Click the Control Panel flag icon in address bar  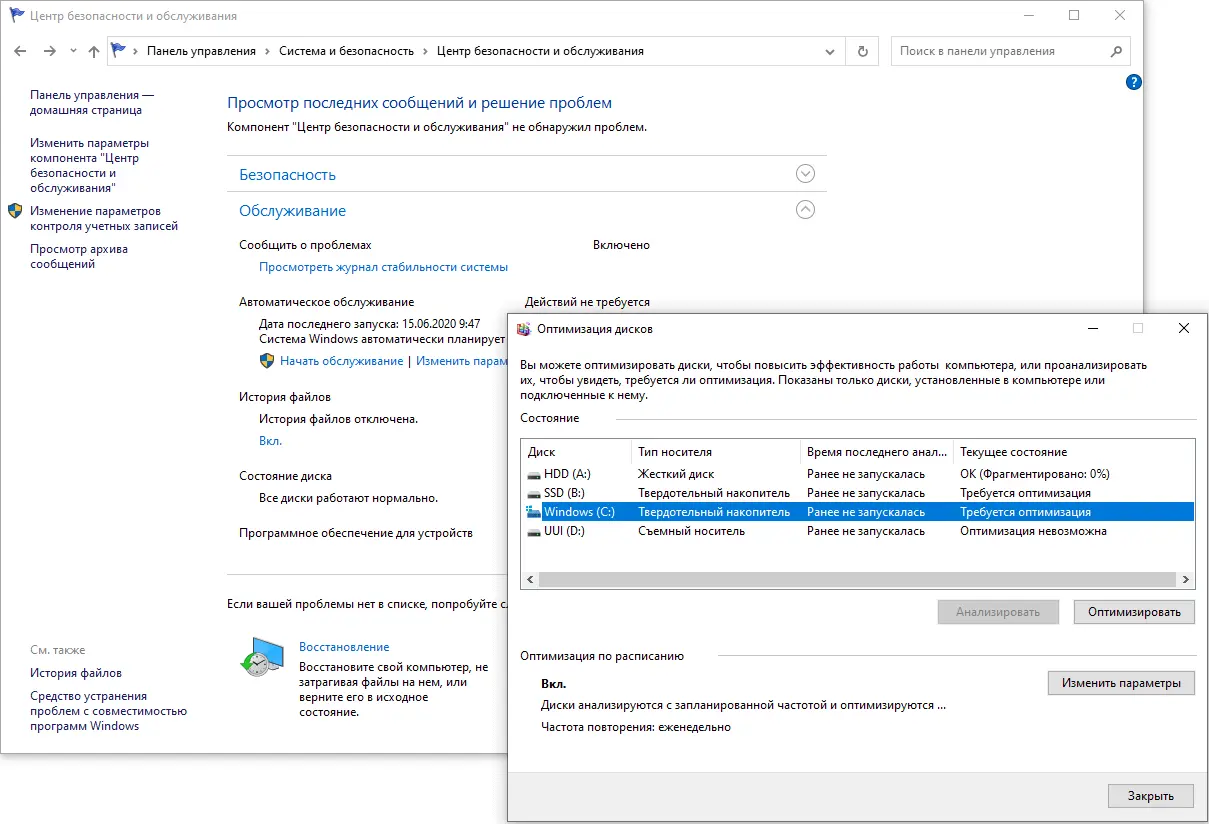[120, 51]
